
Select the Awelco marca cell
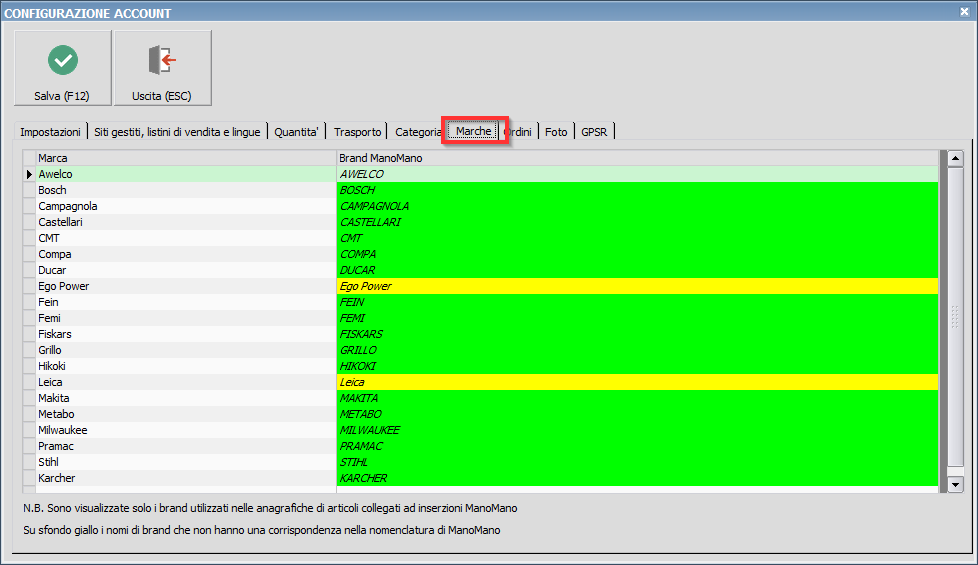pos(186,174)
